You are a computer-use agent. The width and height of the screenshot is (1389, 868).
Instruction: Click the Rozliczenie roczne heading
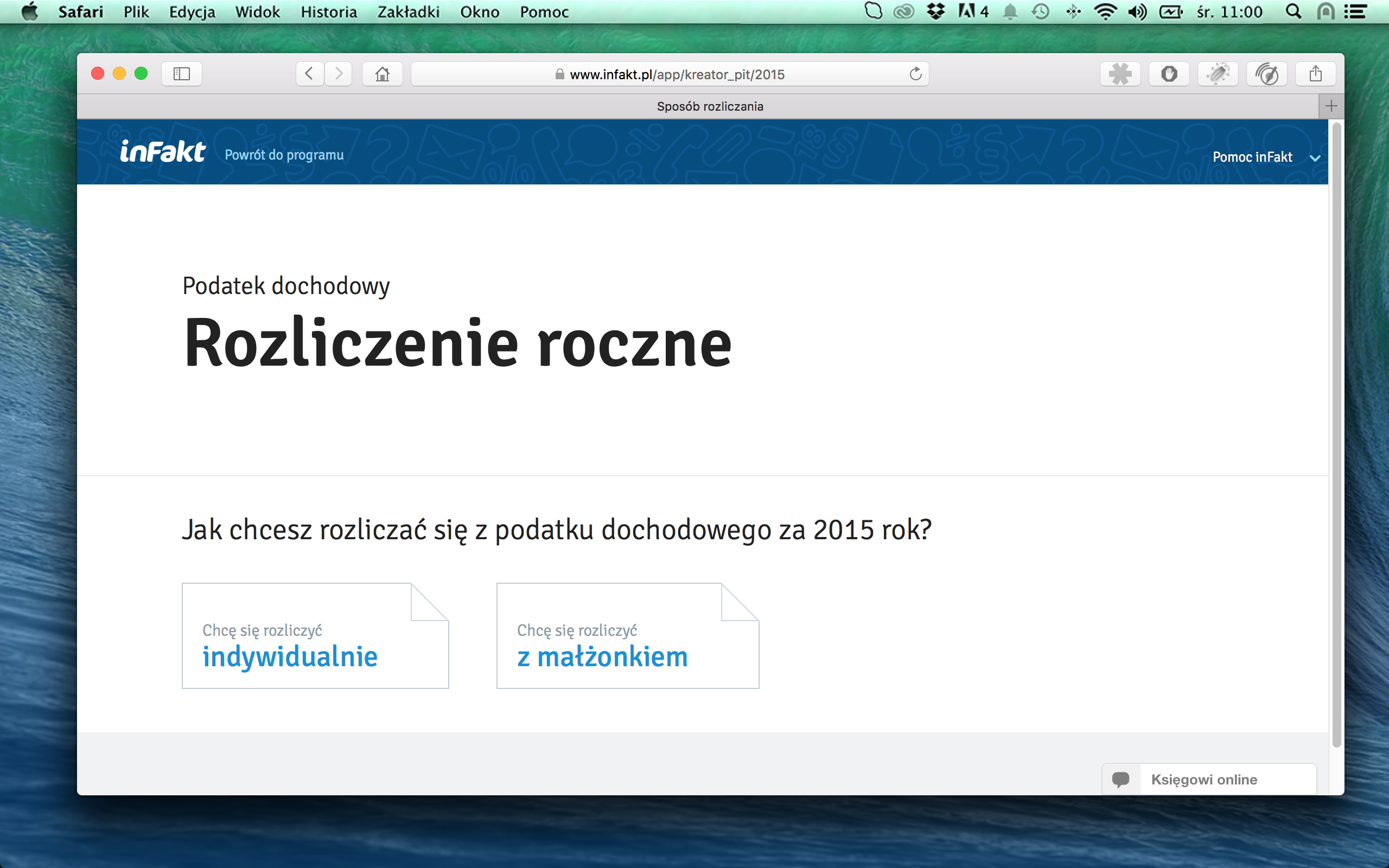(457, 343)
